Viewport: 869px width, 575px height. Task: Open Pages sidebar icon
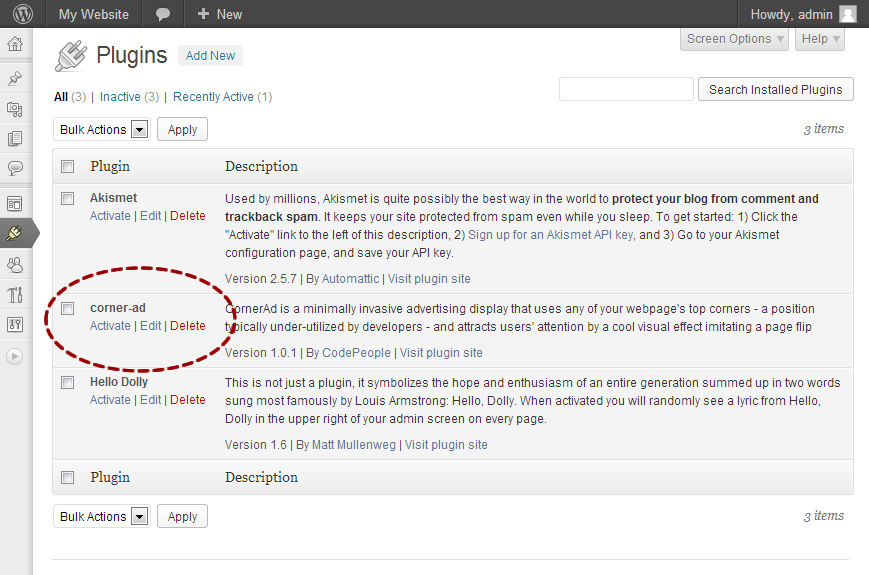(x=15, y=138)
